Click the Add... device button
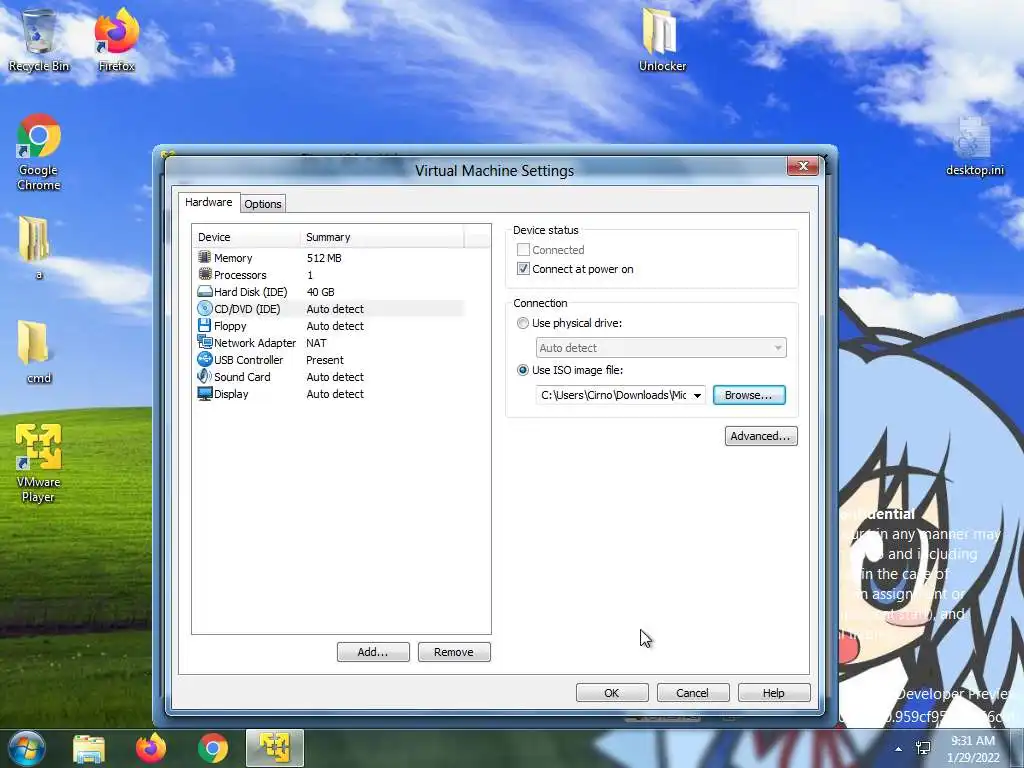This screenshot has height=768, width=1024. [x=373, y=652]
